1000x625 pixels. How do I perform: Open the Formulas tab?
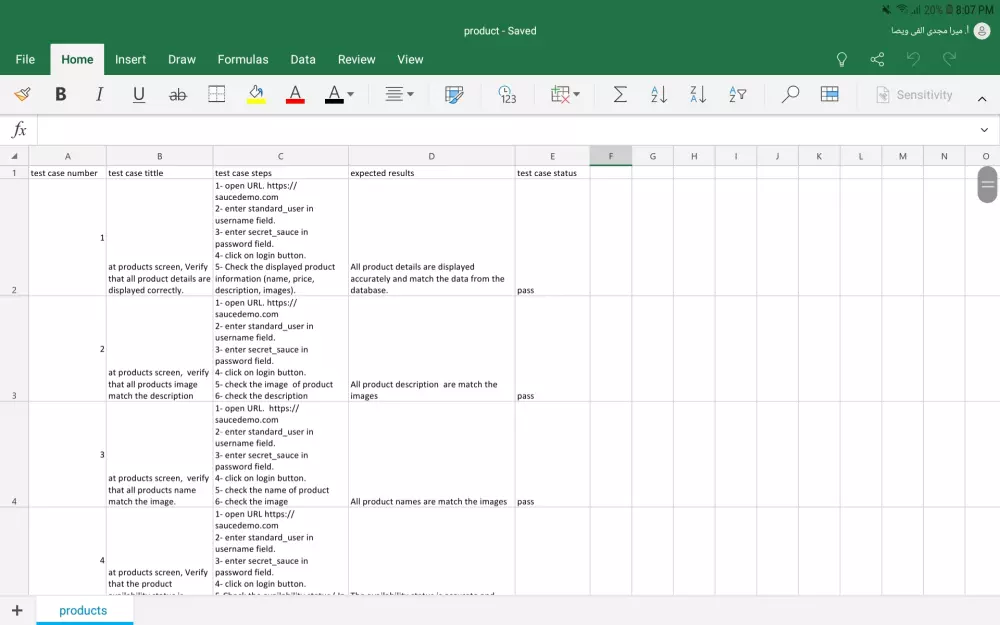pyautogui.click(x=243, y=59)
